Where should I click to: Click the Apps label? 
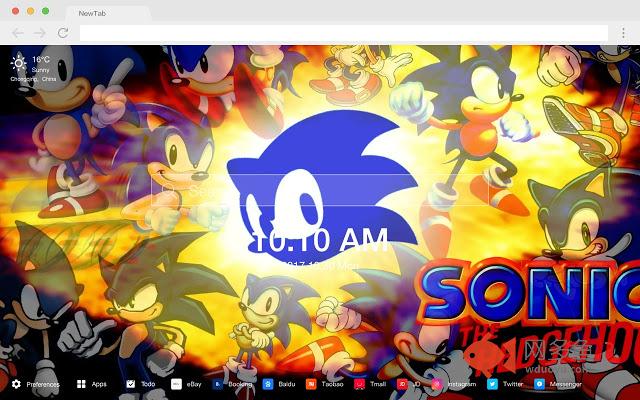99,384
